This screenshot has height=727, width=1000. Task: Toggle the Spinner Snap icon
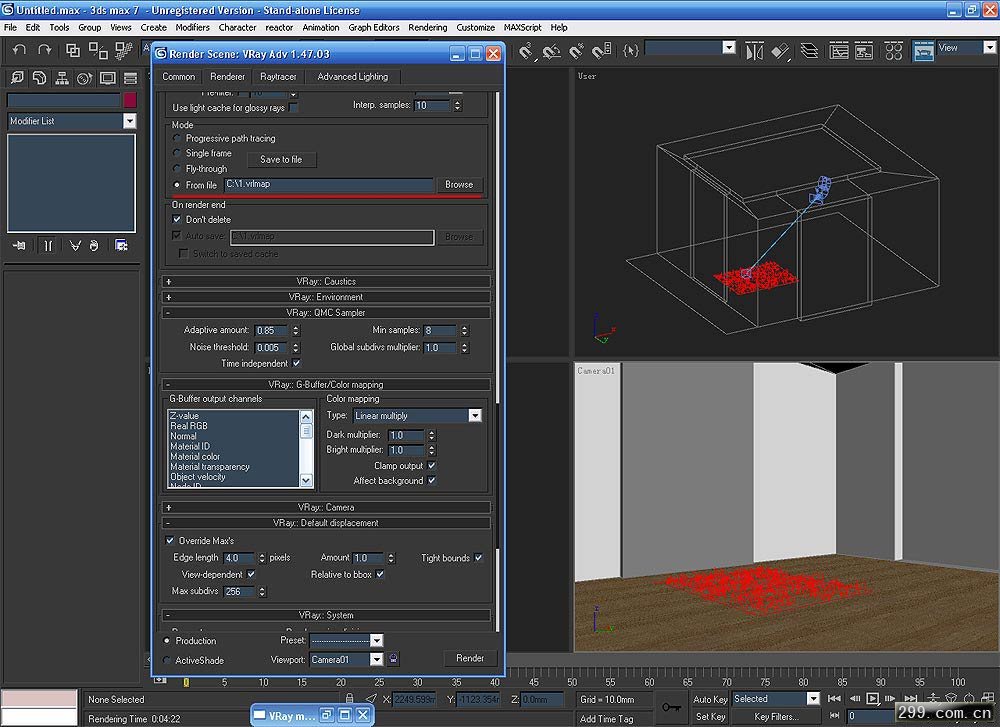pos(602,51)
